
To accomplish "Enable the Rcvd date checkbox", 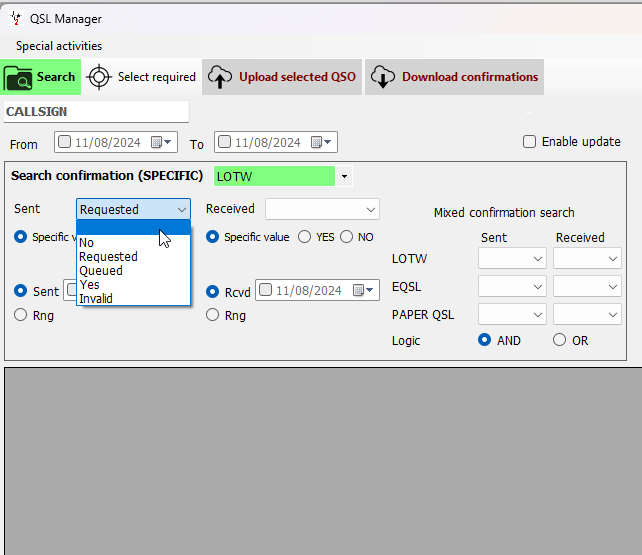I will (x=265, y=290).
